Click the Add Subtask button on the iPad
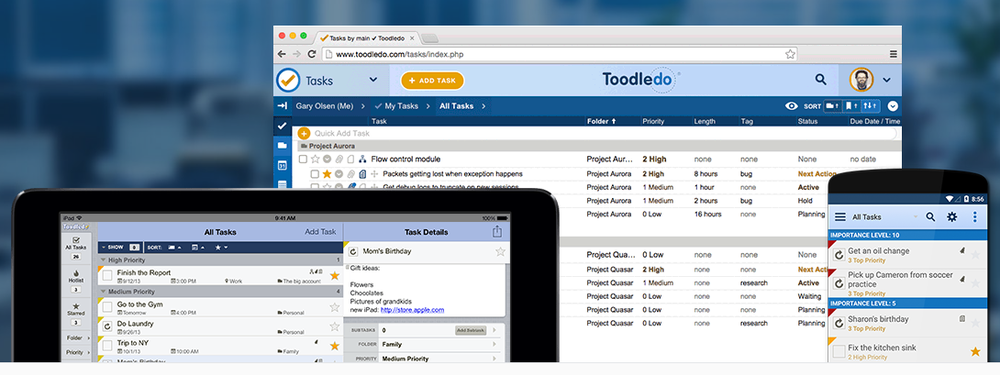This screenshot has height=375, width=1000. coord(471,330)
